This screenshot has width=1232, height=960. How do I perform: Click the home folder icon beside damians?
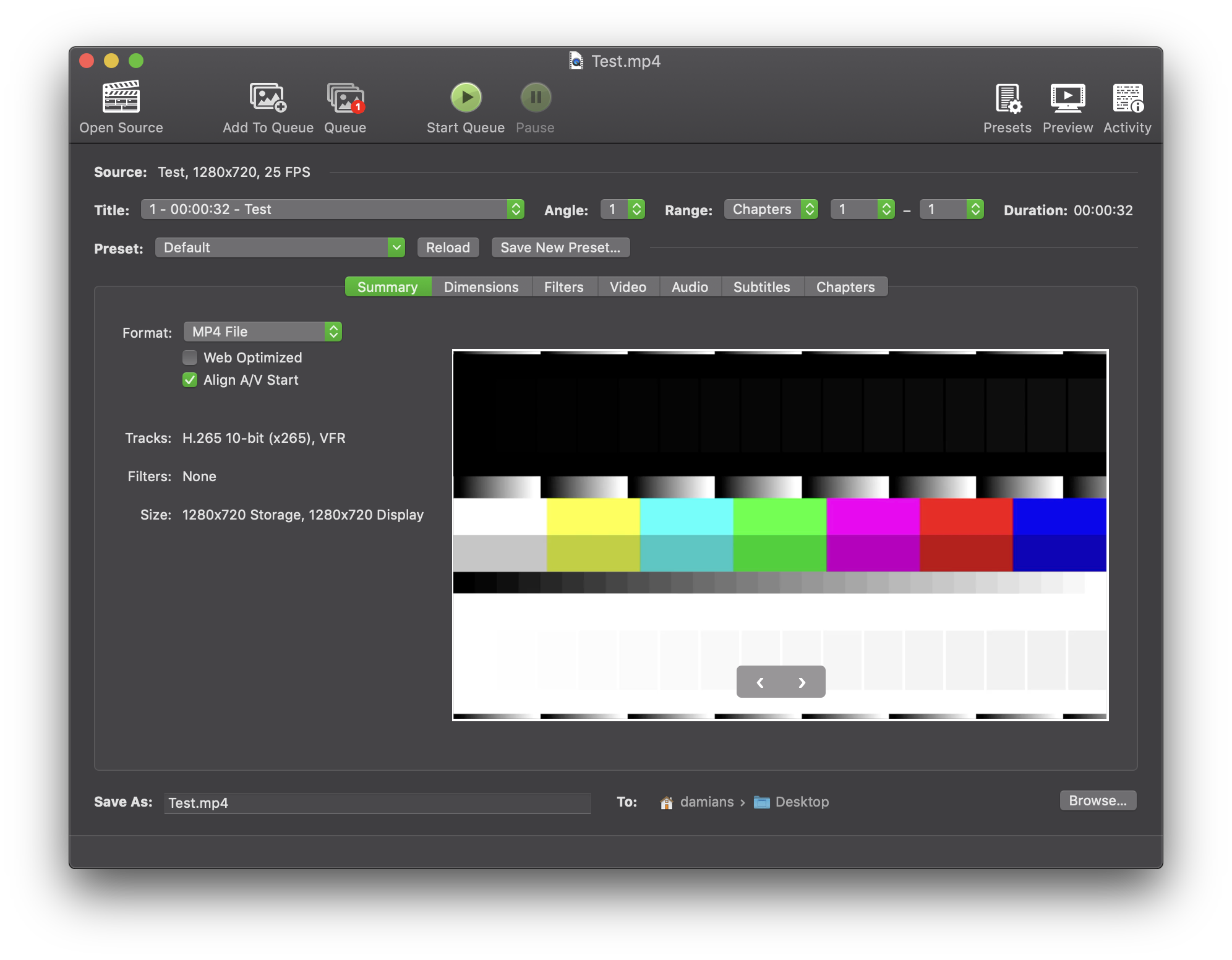666,802
